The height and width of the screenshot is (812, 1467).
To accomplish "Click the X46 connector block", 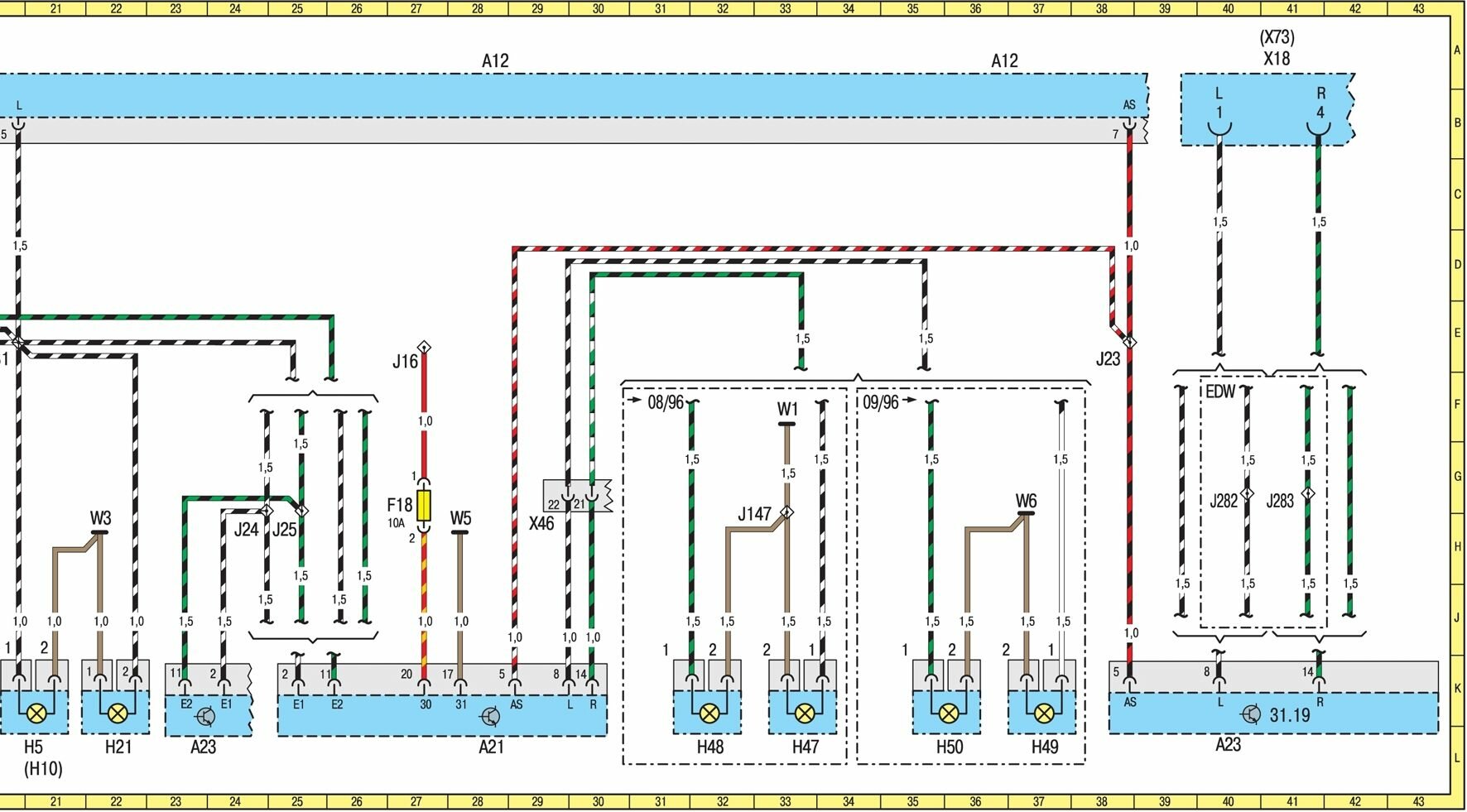I will tap(577, 496).
